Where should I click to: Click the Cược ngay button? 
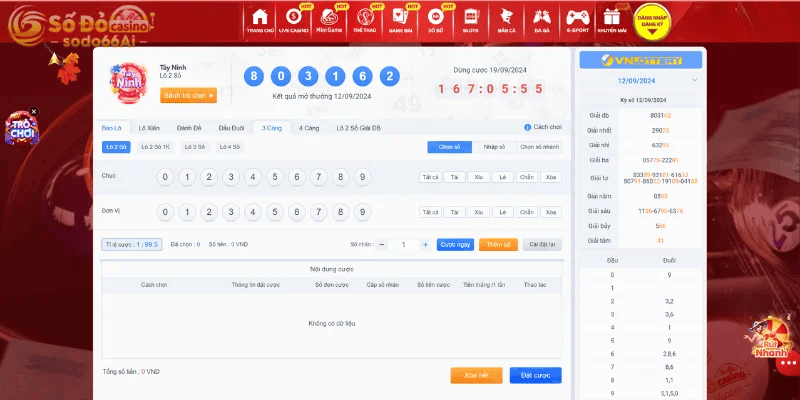click(455, 244)
